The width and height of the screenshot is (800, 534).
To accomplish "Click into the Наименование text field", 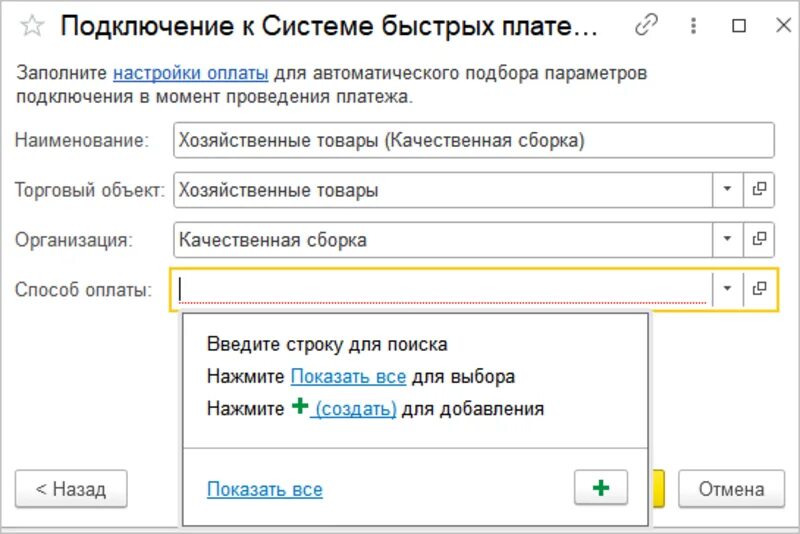I will point(473,140).
